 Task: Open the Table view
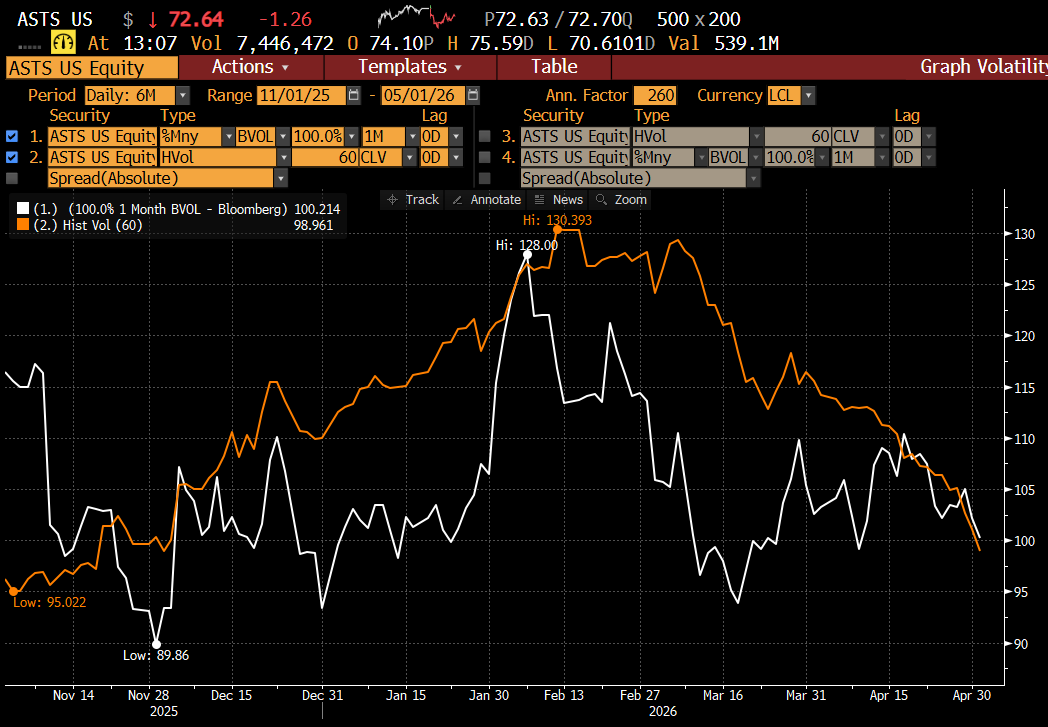(554, 67)
